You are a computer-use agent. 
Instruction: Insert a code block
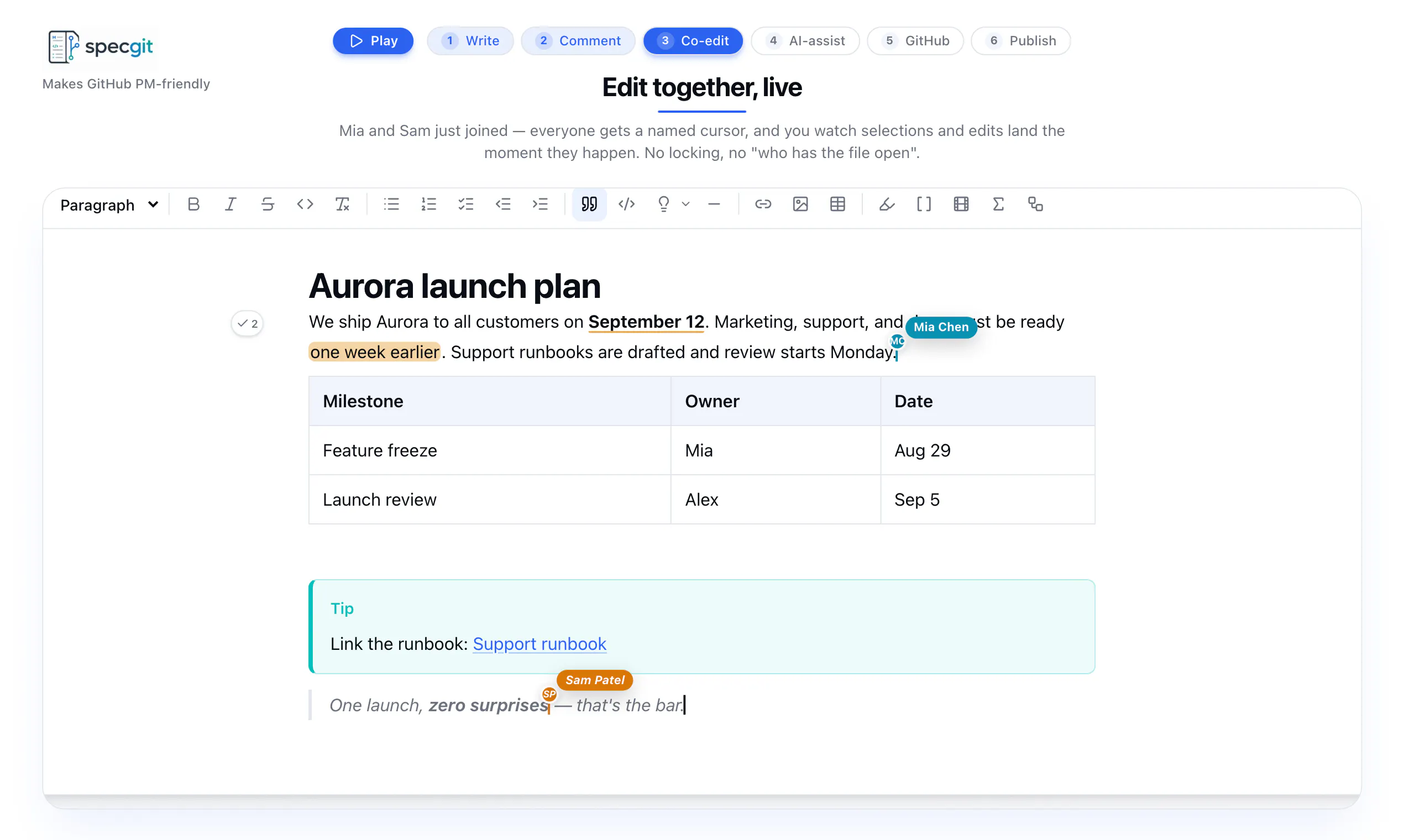click(x=627, y=204)
